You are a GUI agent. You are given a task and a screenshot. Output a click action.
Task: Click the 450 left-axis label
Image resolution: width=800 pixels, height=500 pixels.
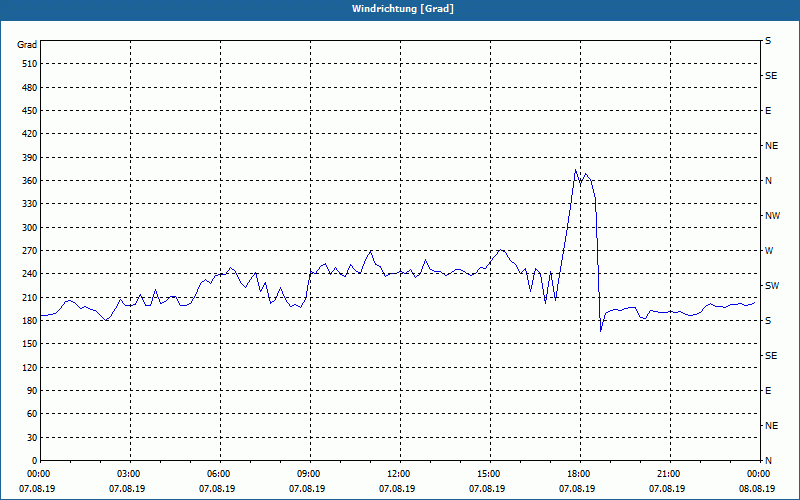30,111
